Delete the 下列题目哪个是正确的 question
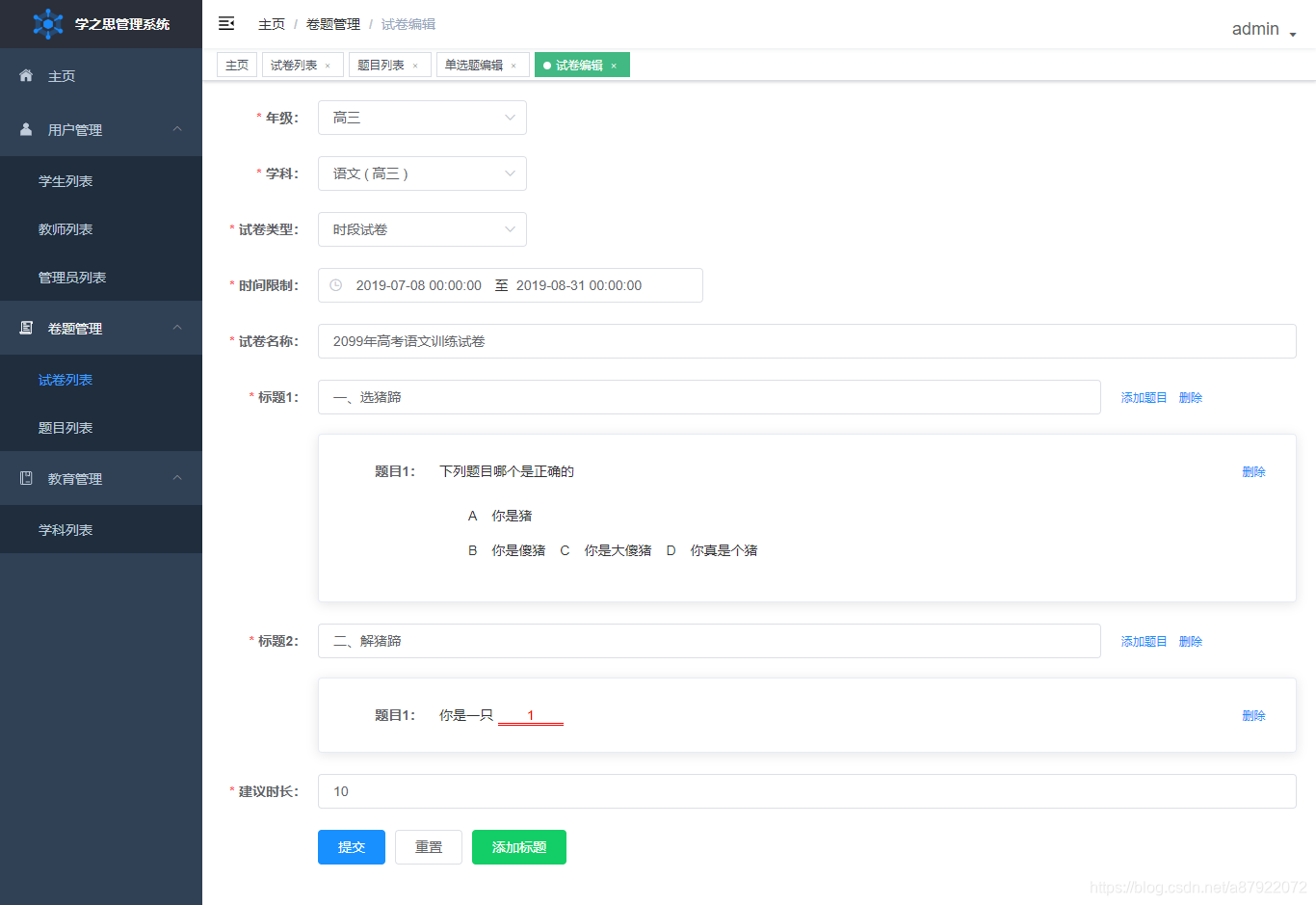 click(1253, 471)
